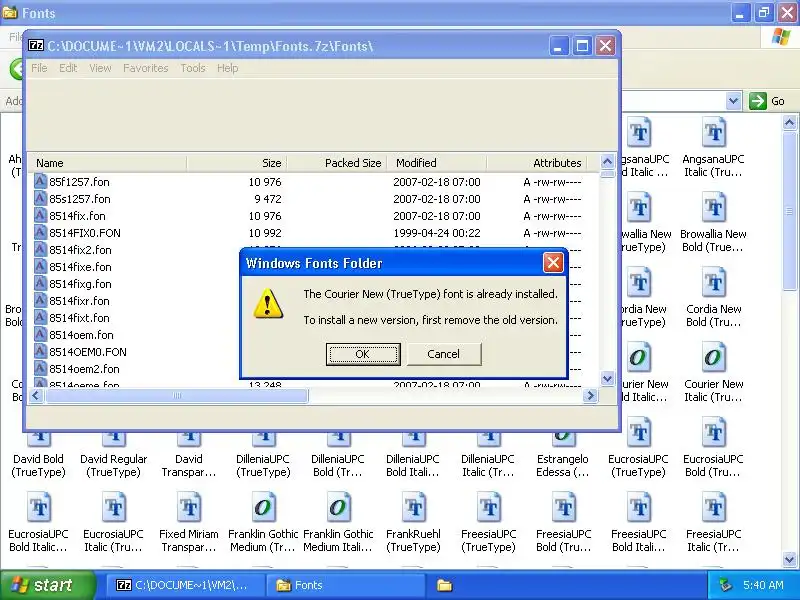Close the Windows Fonts Folder dialog
The image size is (800, 600).
(x=553, y=263)
